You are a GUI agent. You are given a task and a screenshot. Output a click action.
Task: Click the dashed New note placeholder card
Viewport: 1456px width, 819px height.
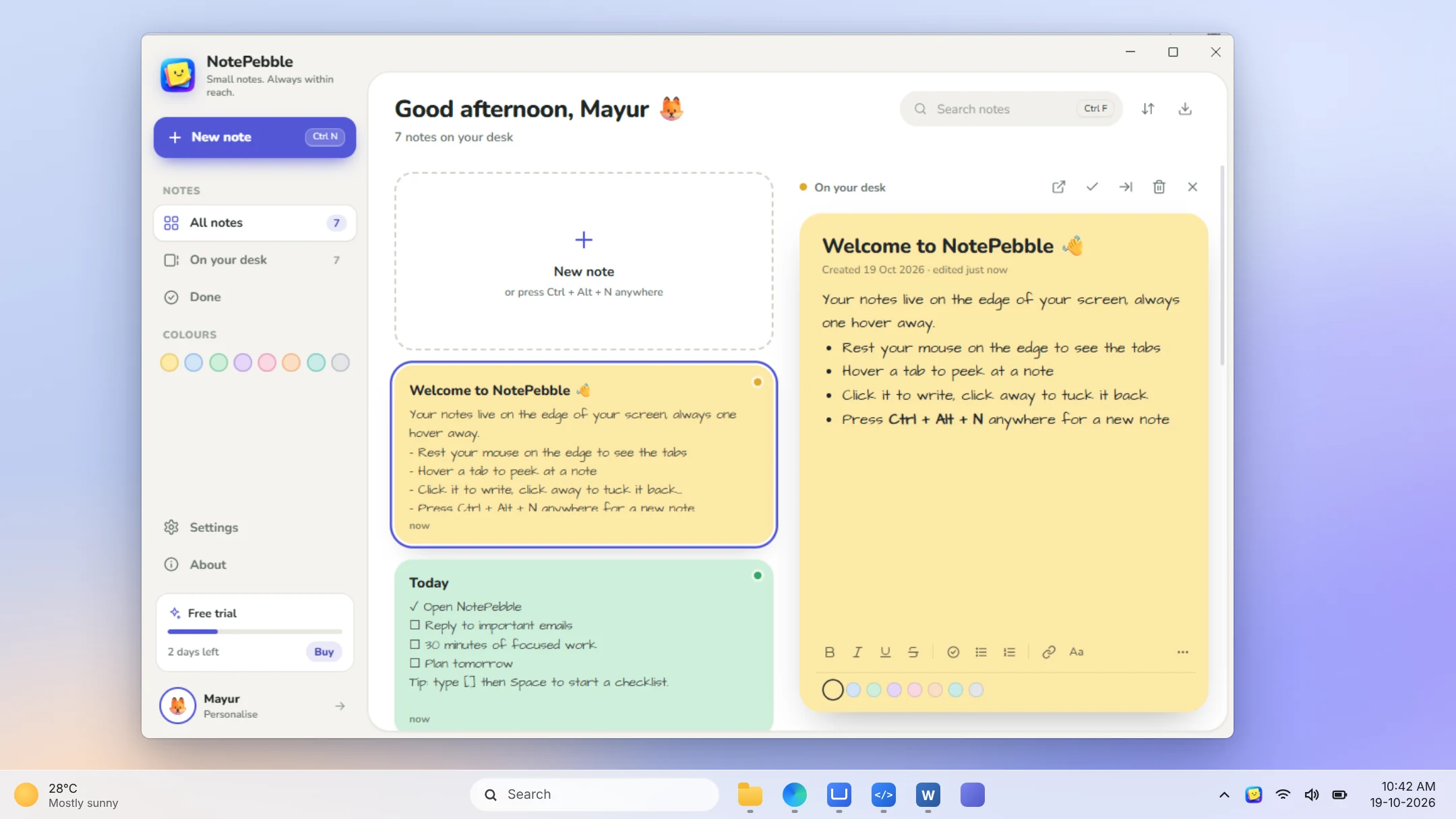pos(584,261)
